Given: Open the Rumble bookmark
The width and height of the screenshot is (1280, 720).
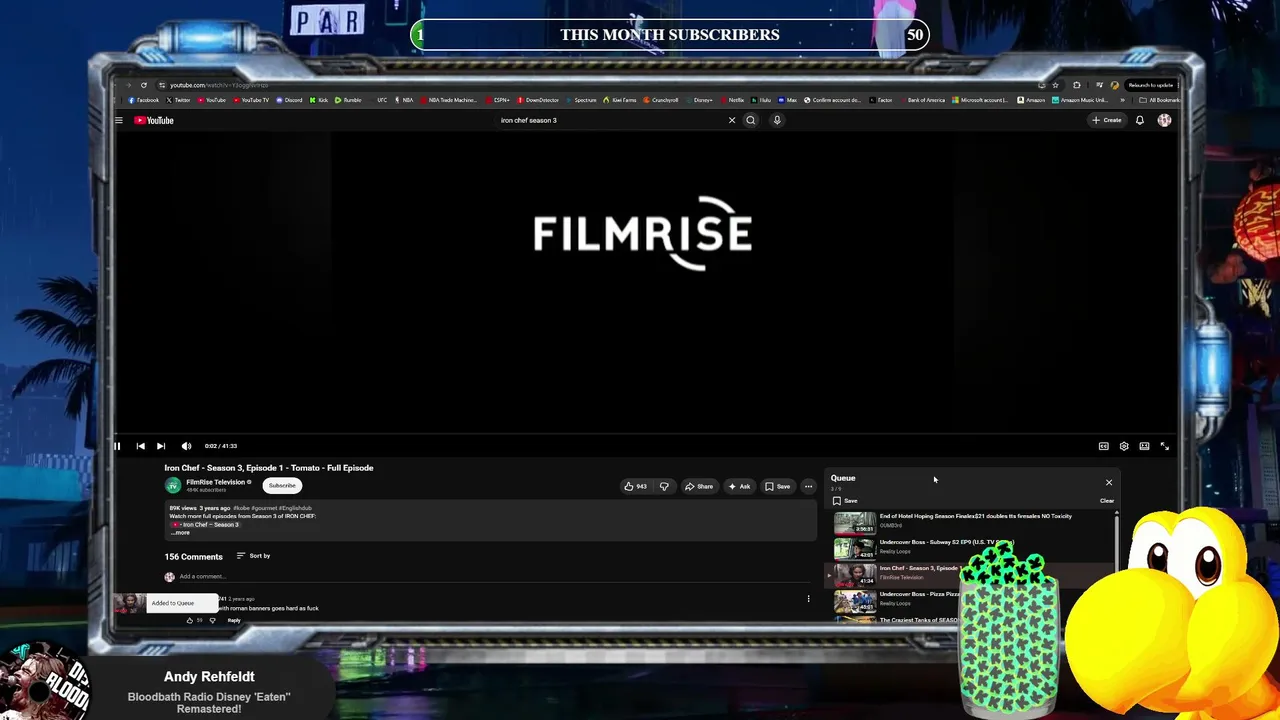Looking at the screenshot, I should (x=348, y=100).
